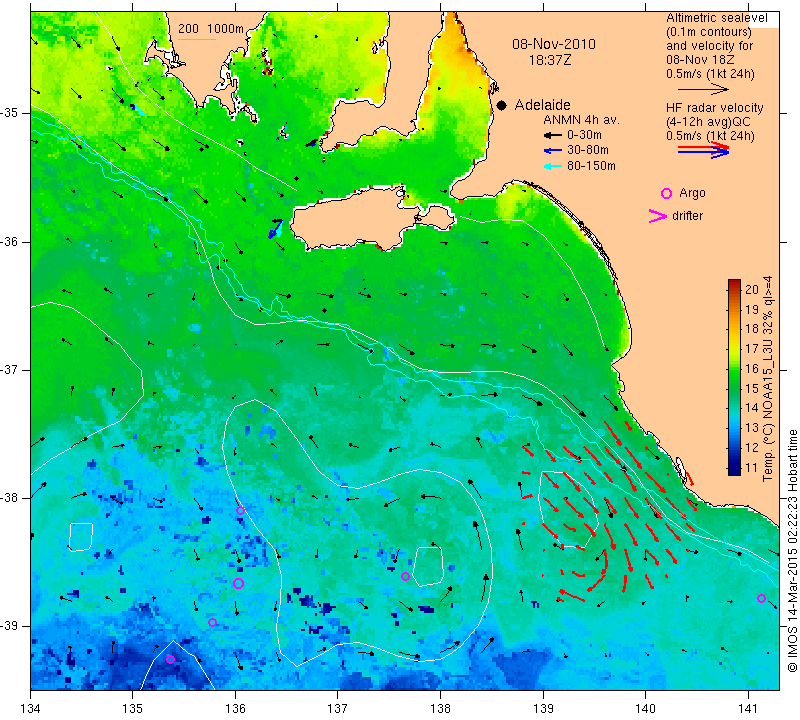Click the '30-80m' legend text
The width and height of the screenshot is (800, 720).
[x=588, y=151]
